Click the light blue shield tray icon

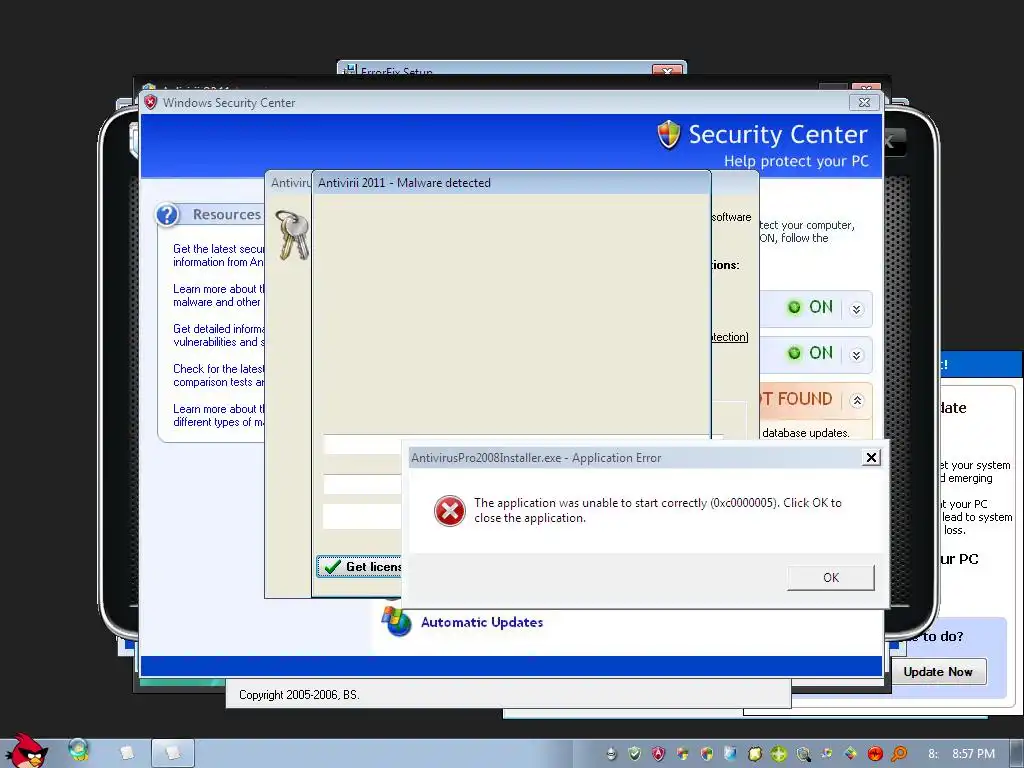pos(731,754)
